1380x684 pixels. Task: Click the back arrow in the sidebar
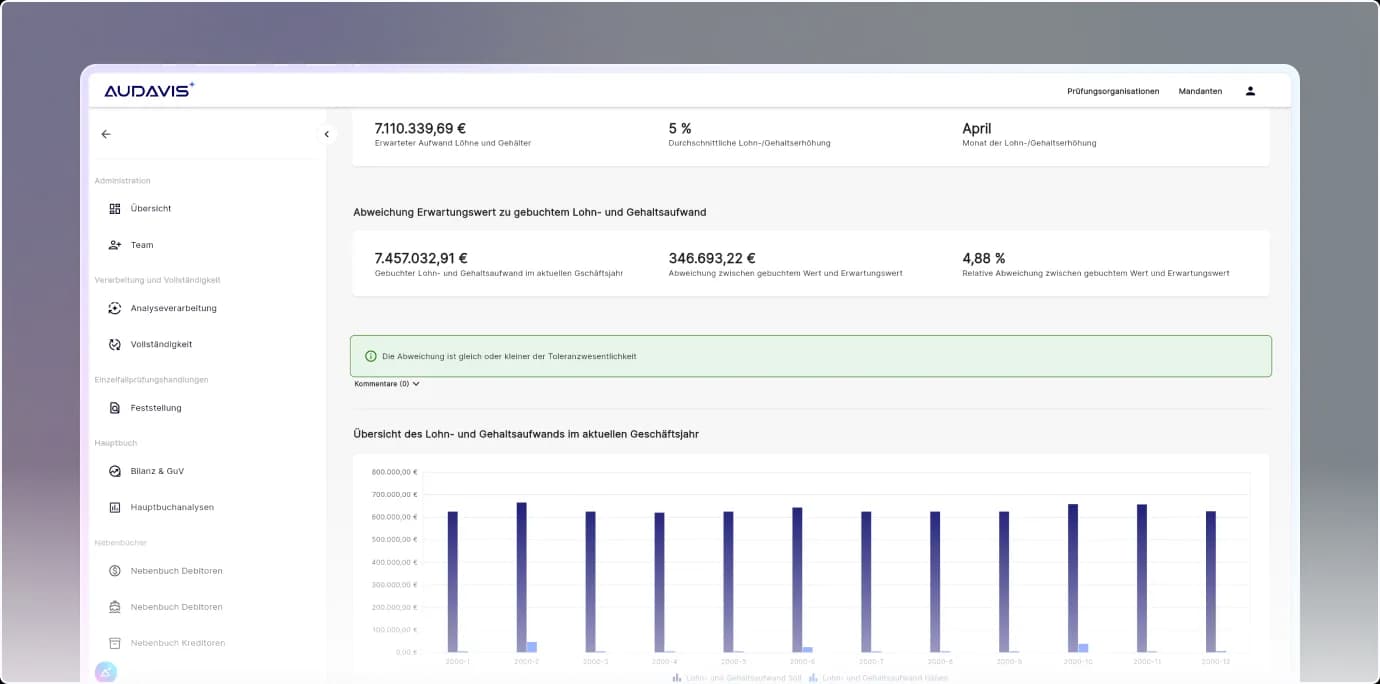[106, 134]
